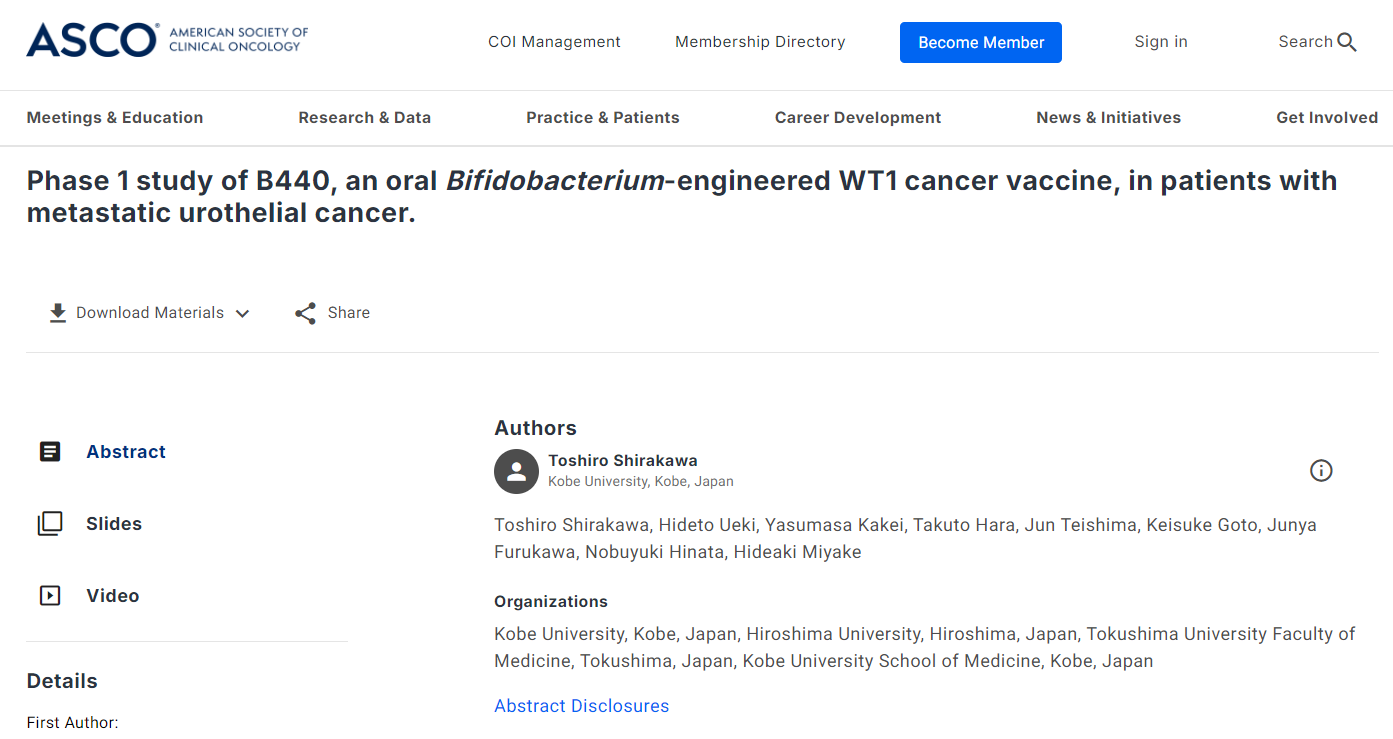Click the download arrow icon
Image resolution: width=1393 pixels, height=739 pixels.
click(x=58, y=313)
